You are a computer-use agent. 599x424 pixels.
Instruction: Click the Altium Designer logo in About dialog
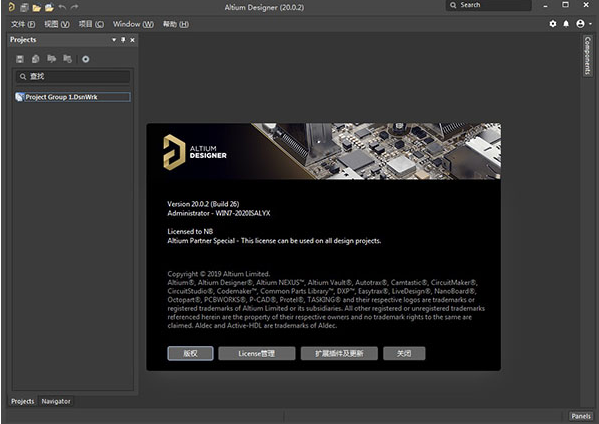coord(195,152)
